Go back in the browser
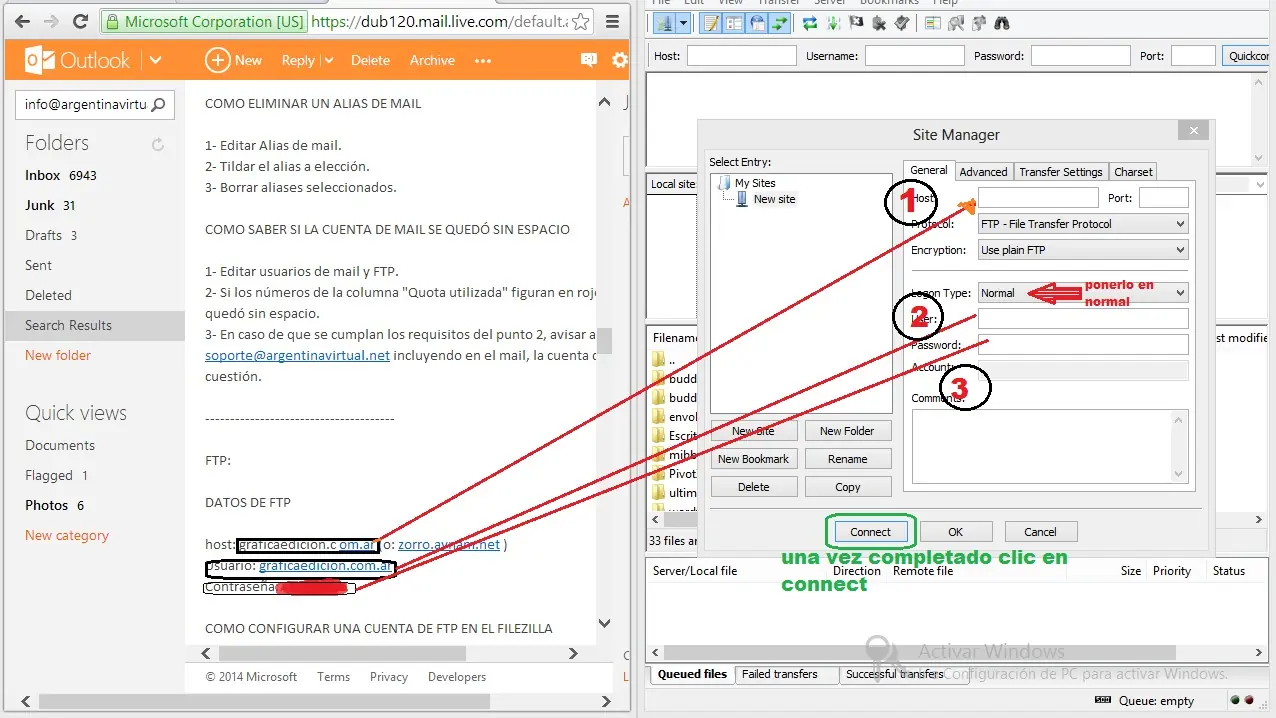This screenshot has width=1276, height=718. tap(22, 21)
